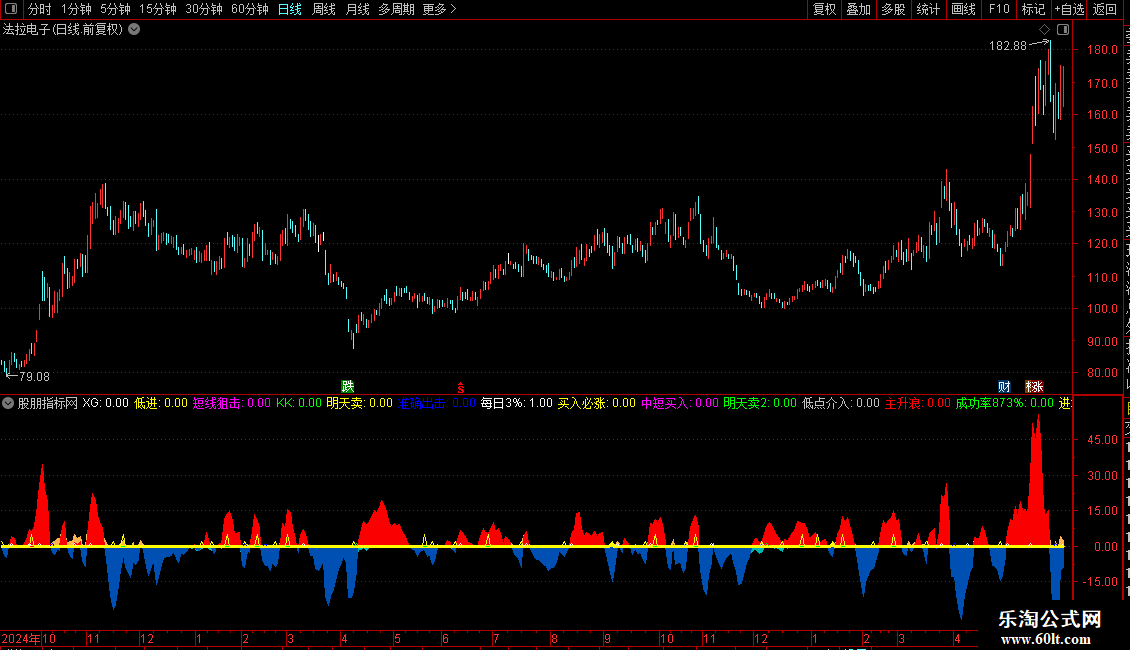
Task: Click the 返回 back button
Action: (1104, 9)
